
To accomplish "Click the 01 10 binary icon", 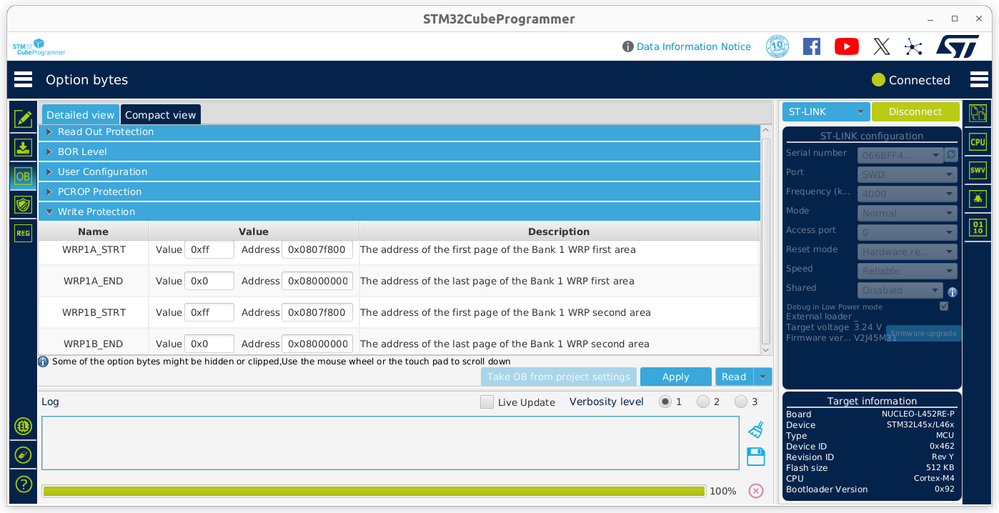I will (x=977, y=228).
